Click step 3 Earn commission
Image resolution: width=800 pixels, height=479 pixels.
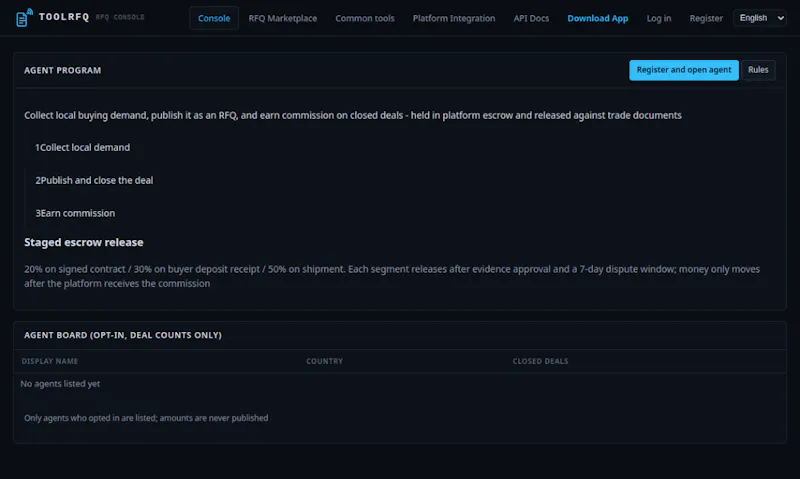(x=75, y=213)
